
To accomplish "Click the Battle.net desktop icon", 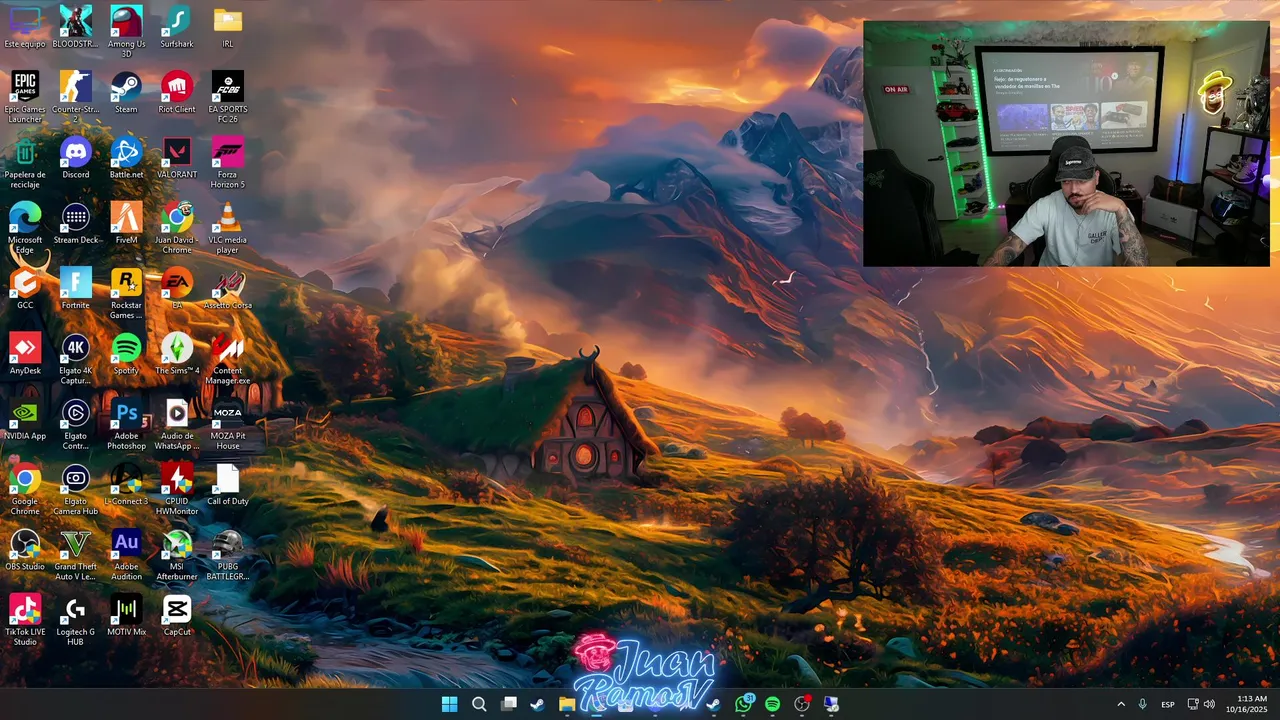I will tap(126, 158).
